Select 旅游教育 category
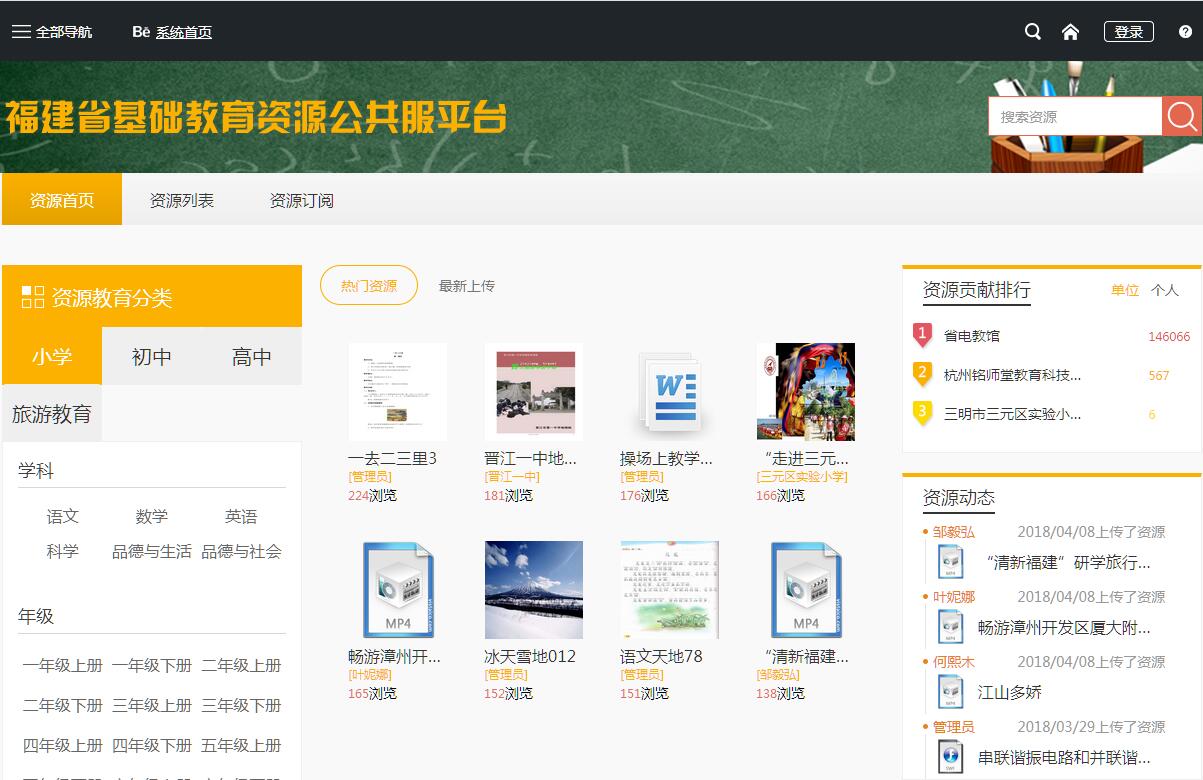 tap(52, 414)
